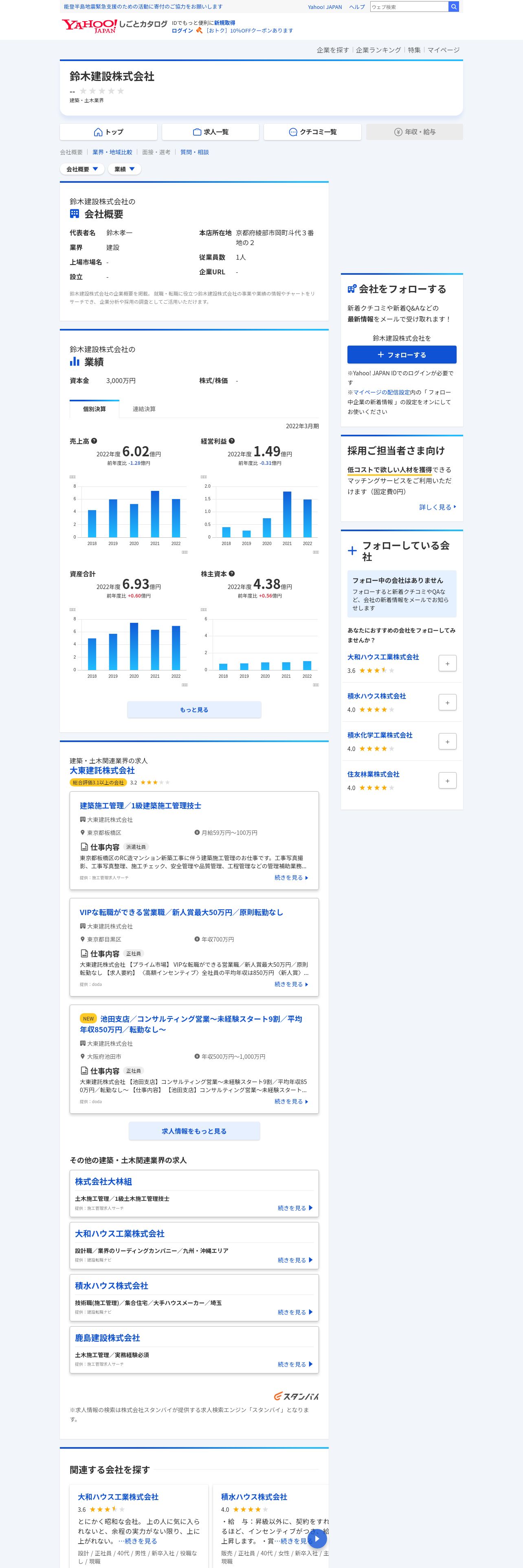Open 企業ランキング in the top menu
523x1568 pixels.
coord(378,50)
